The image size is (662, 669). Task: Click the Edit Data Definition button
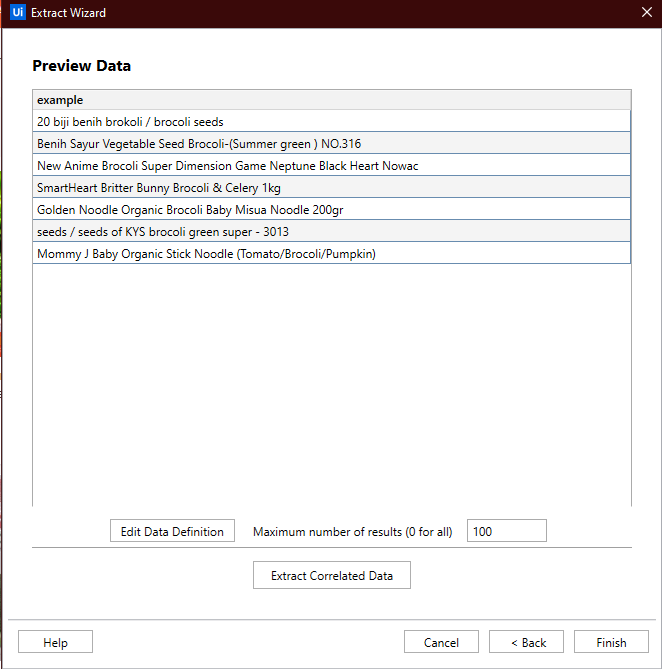(x=172, y=531)
